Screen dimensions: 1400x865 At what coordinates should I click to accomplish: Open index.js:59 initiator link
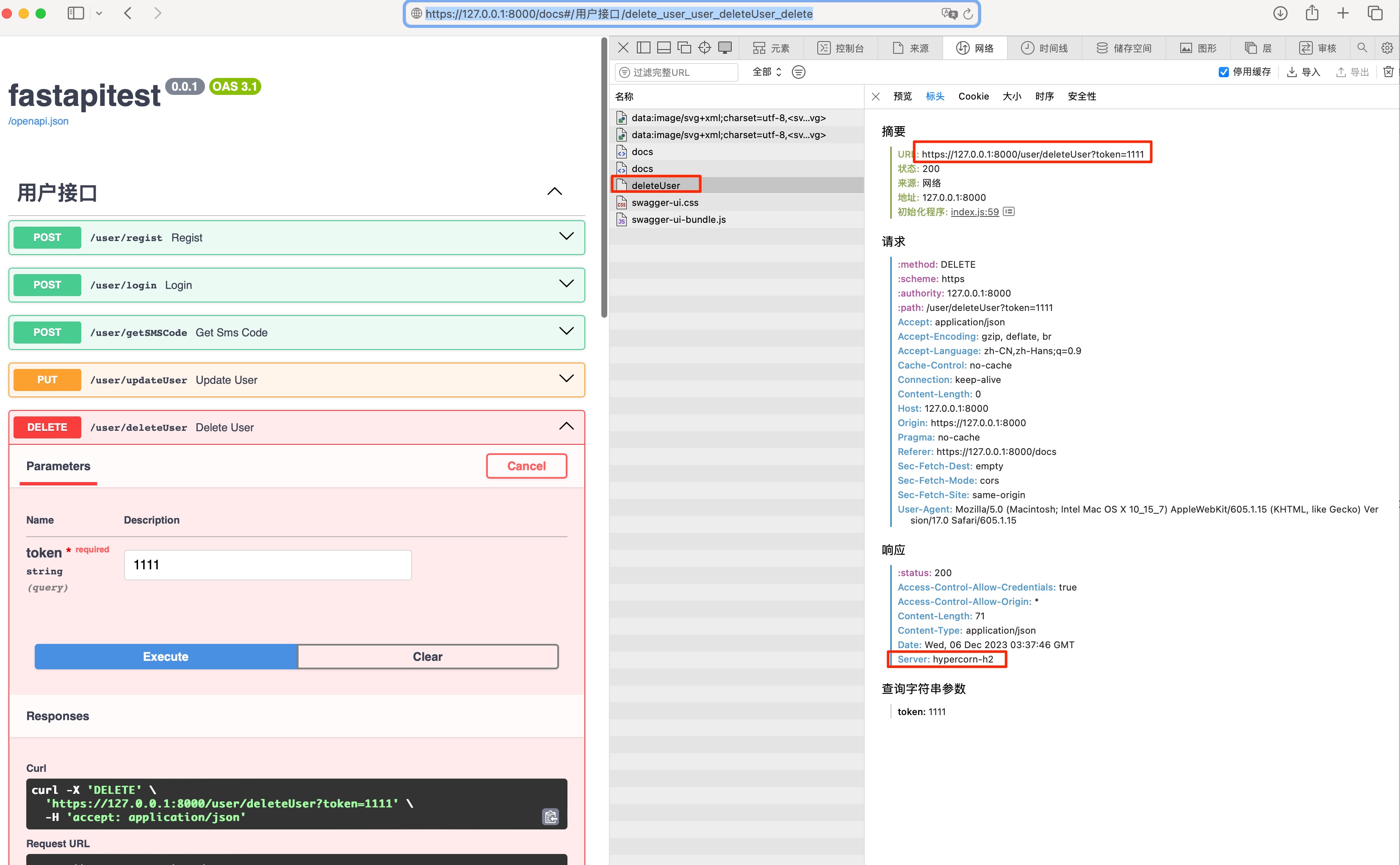(974, 212)
